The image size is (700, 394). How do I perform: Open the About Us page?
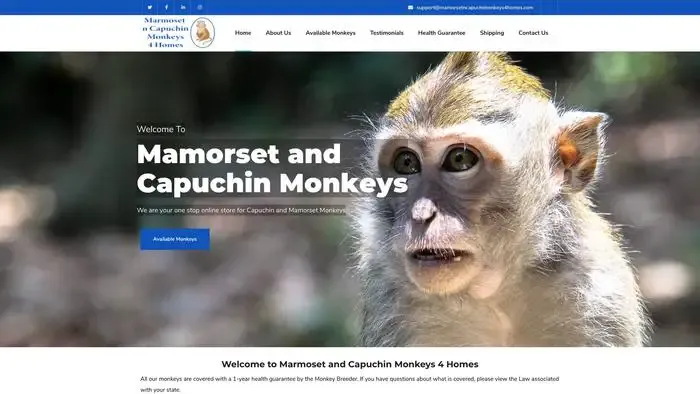(x=278, y=33)
